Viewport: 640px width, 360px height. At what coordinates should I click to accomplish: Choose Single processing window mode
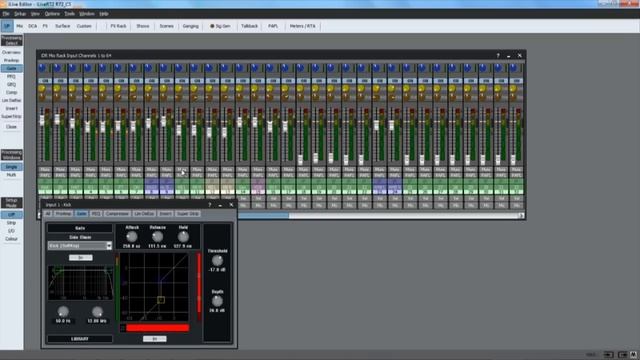(11, 167)
